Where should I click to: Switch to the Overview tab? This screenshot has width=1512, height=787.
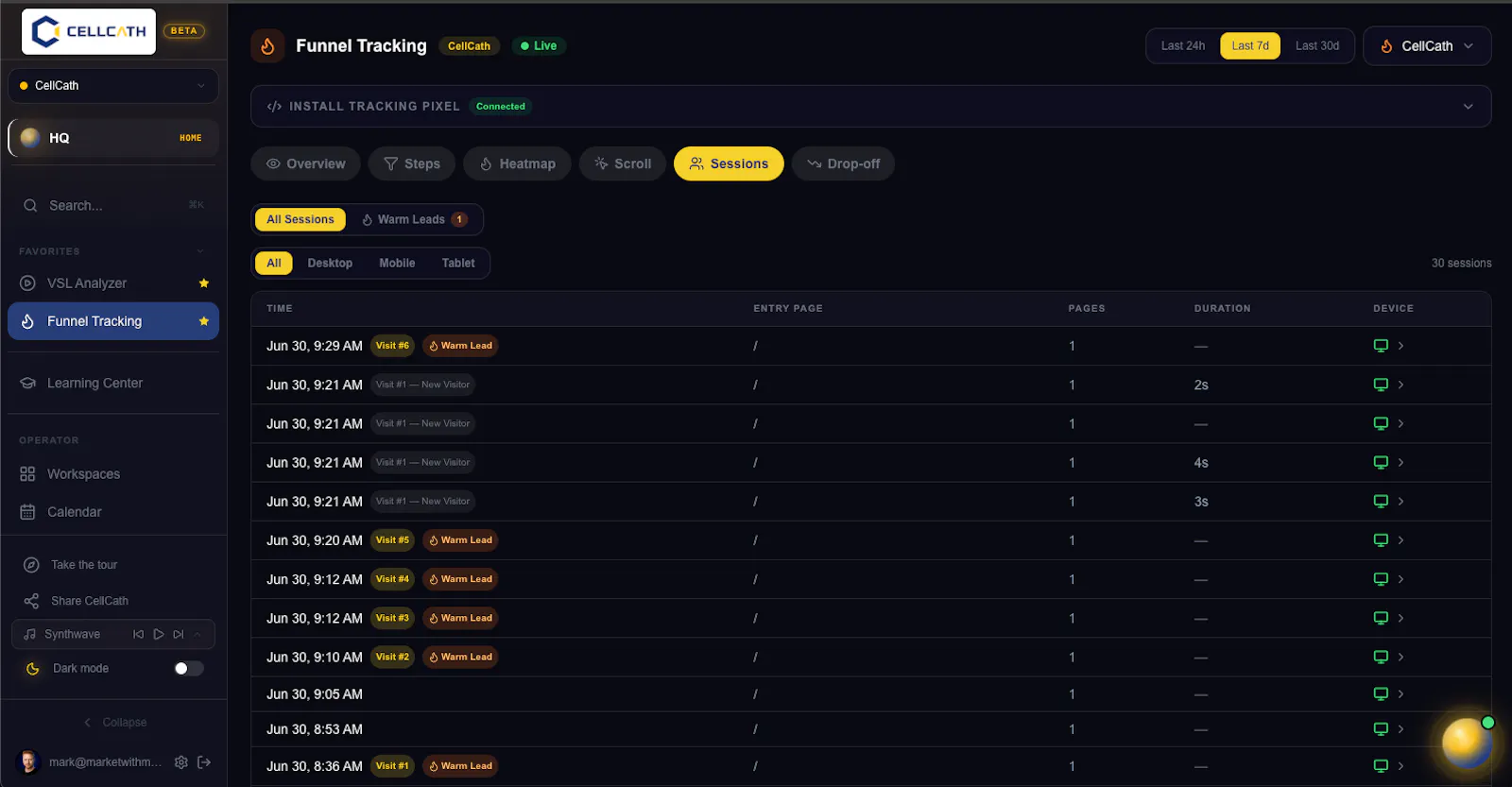click(306, 163)
